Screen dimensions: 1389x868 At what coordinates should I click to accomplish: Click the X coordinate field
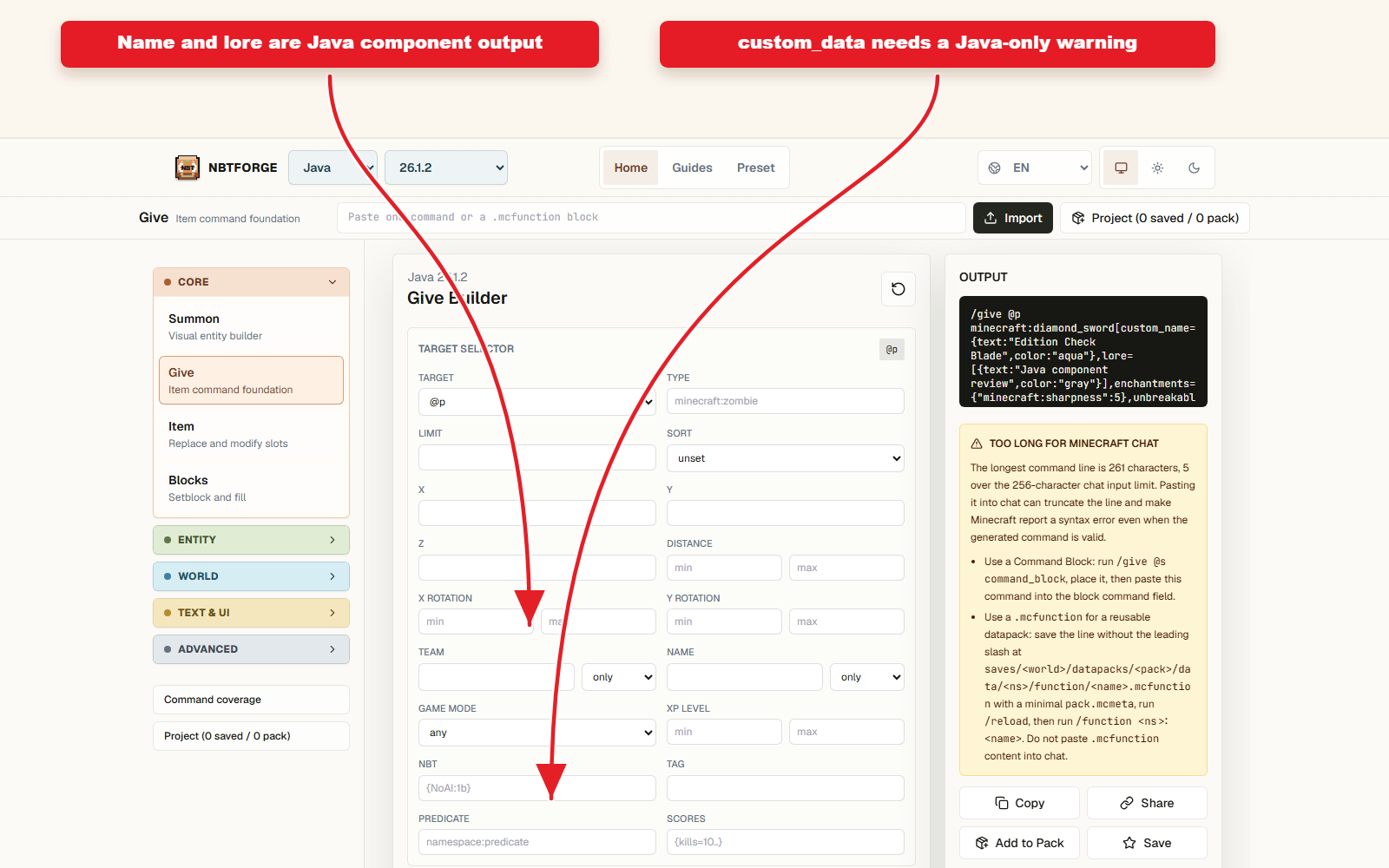click(537, 513)
